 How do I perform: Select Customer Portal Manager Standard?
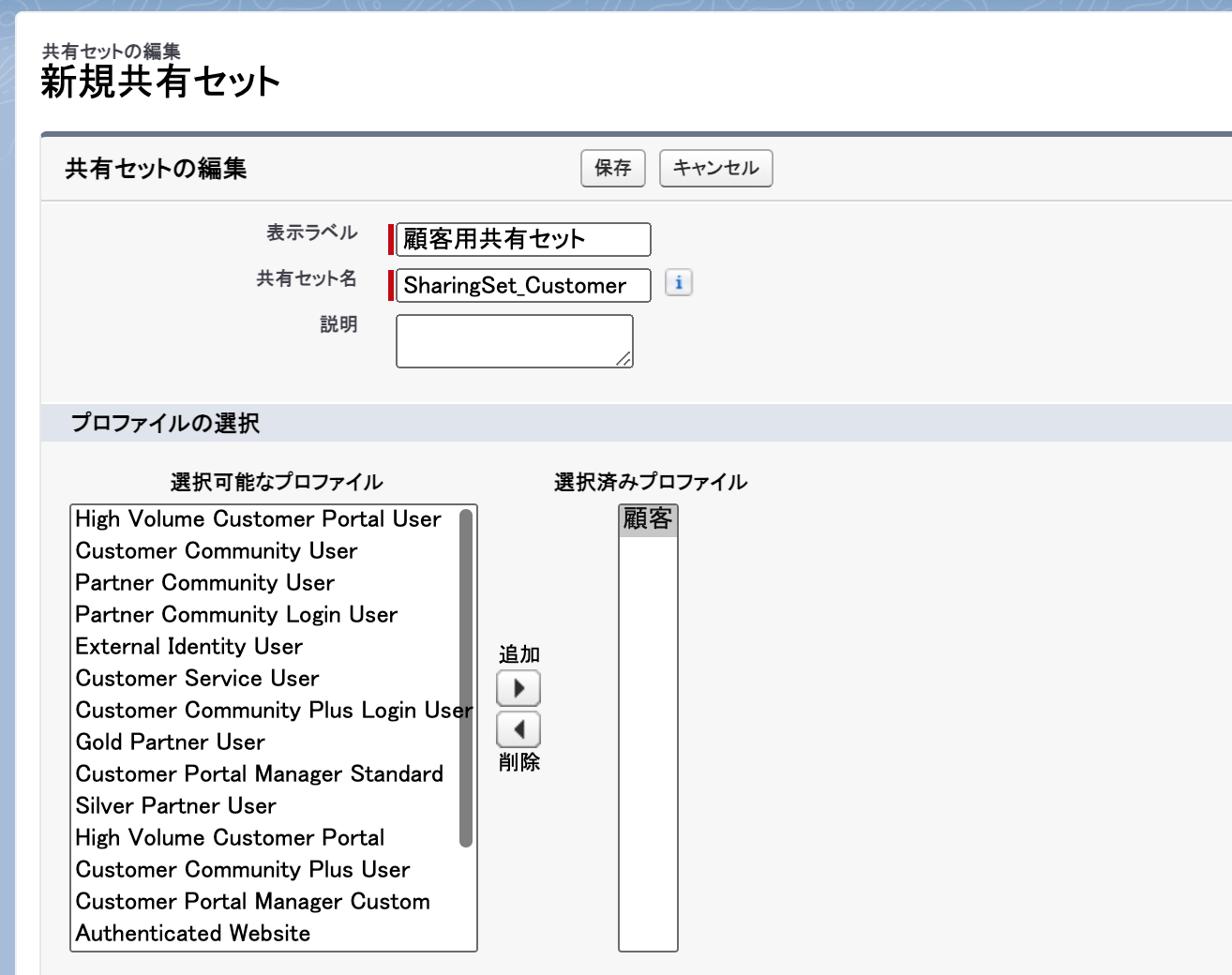[265, 774]
